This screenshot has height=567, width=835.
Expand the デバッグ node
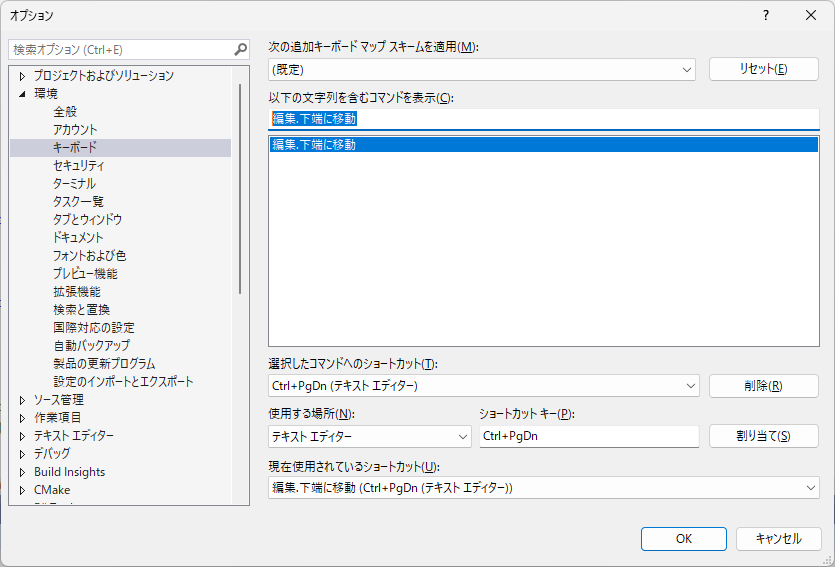[22, 454]
